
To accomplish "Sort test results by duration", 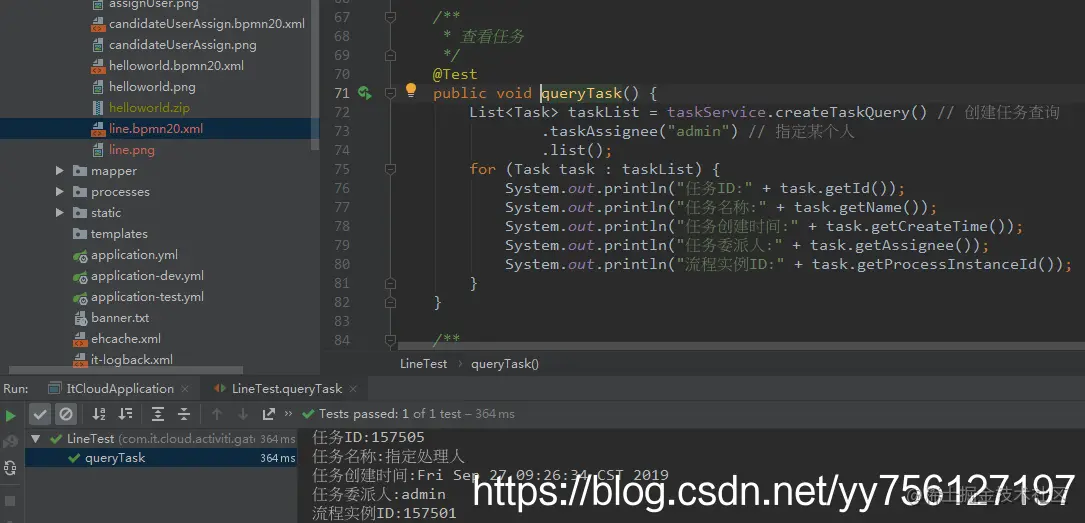I will (x=125, y=414).
